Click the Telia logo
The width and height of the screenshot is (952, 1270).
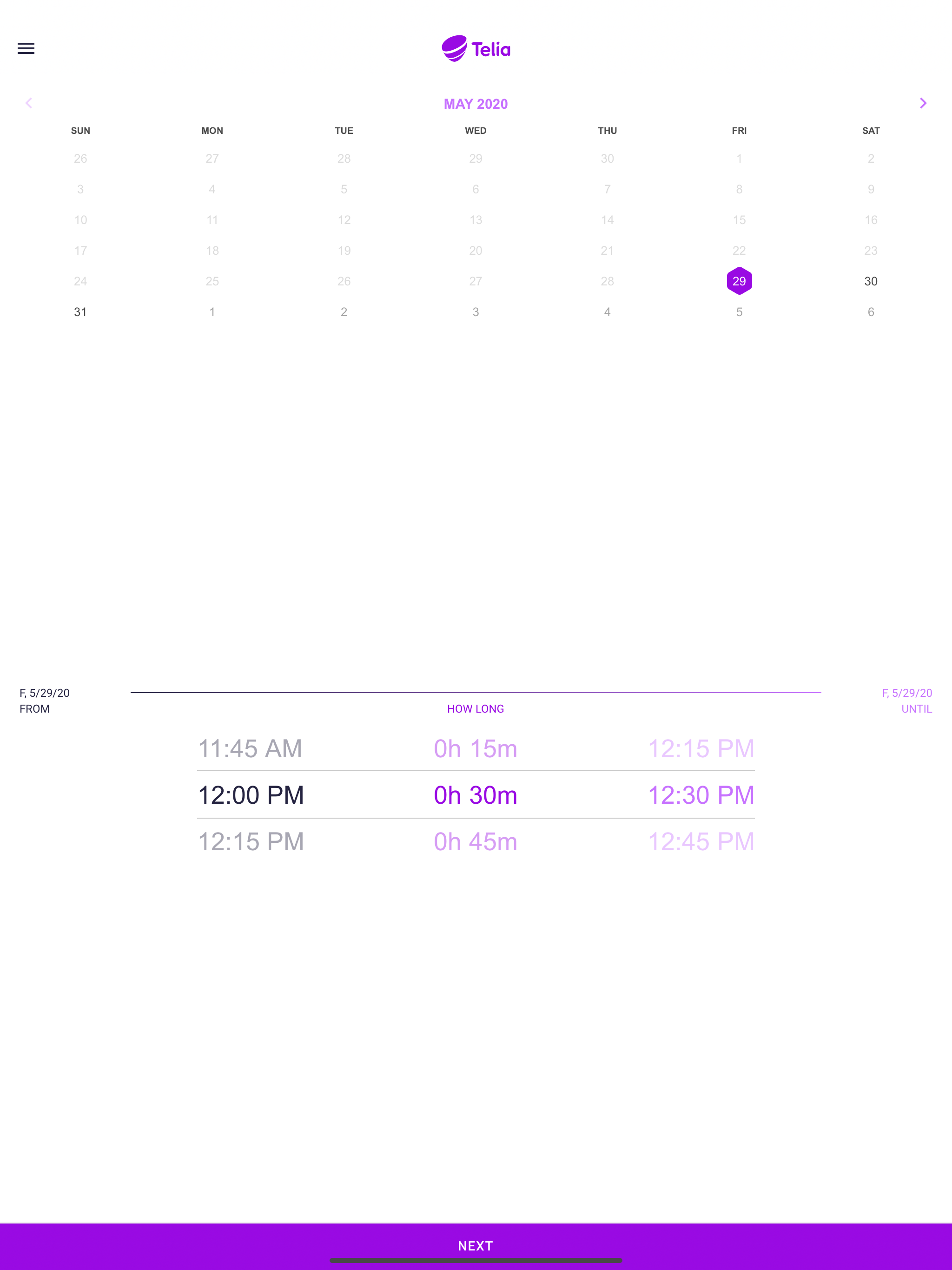tap(476, 49)
